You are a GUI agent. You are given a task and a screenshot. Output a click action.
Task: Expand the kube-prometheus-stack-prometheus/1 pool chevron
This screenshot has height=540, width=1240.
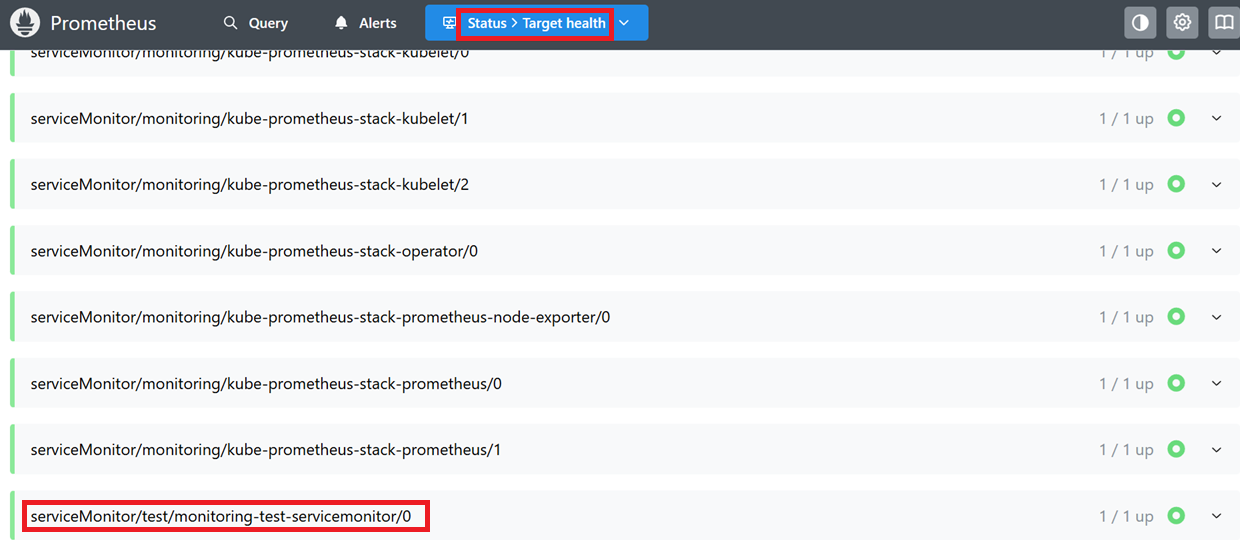pos(1217,449)
